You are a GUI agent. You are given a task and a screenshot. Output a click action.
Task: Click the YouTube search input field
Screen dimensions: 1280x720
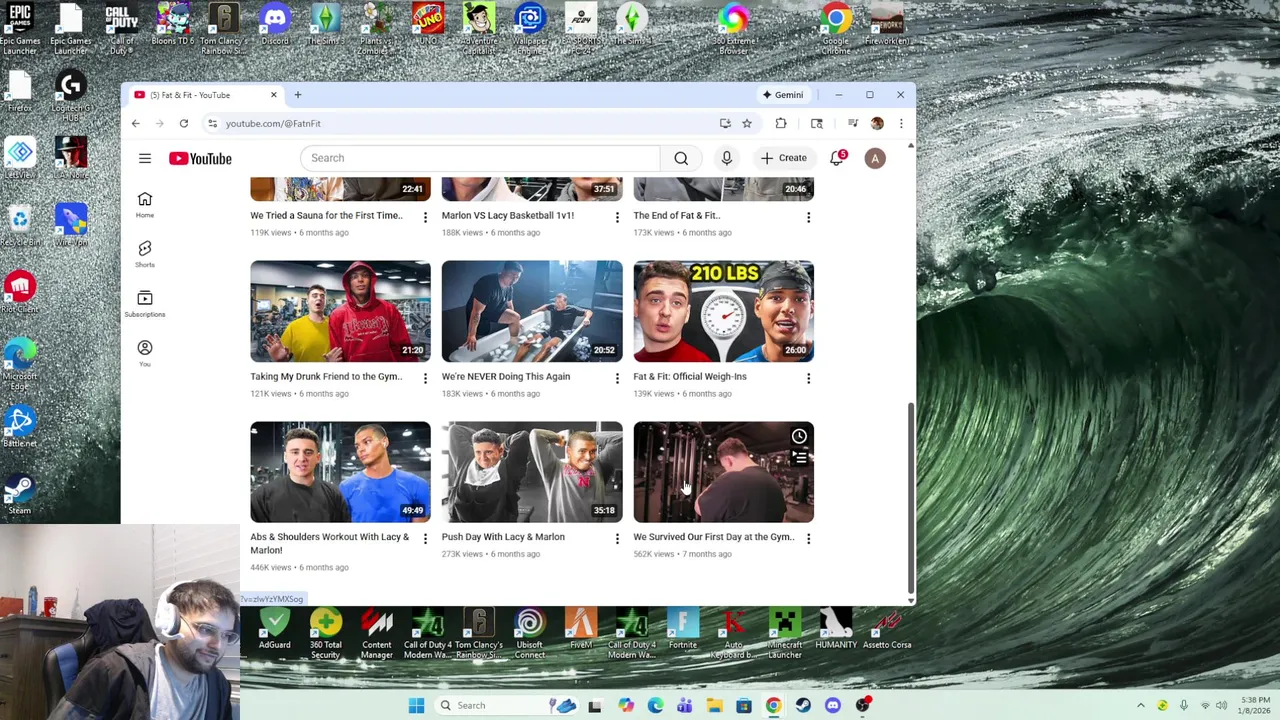tap(480, 158)
